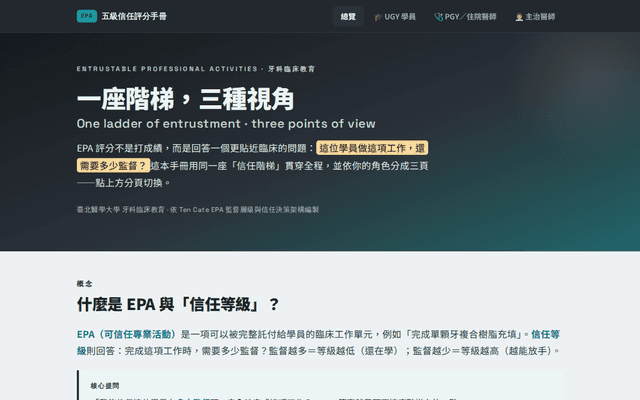The image size is (640, 400).
Task: Click the subtitle One ladder of entrustment
Action: (226, 124)
